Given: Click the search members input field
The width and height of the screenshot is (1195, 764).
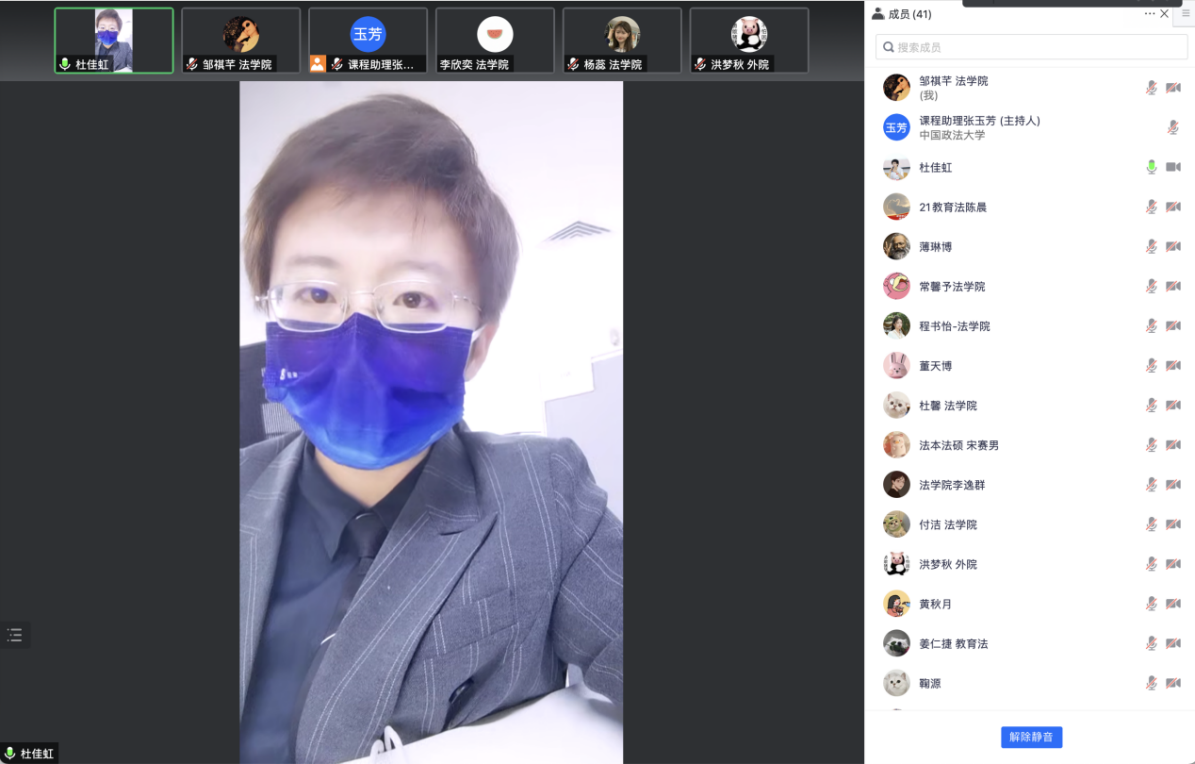Looking at the screenshot, I should pyautogui.click(x=1028, y=47).
